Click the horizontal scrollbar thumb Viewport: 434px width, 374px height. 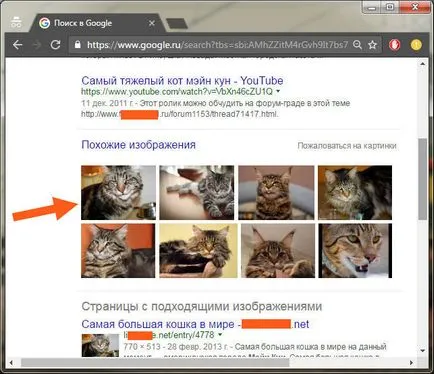pos(155,362)
